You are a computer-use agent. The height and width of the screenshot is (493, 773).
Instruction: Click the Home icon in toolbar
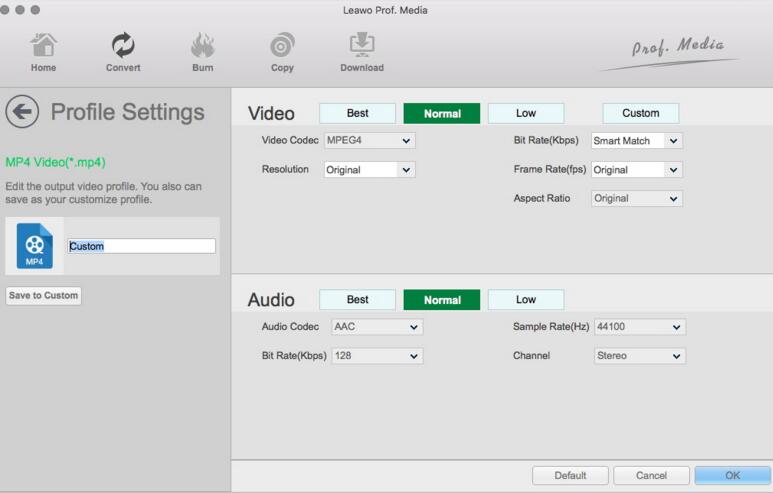[43, 46]
